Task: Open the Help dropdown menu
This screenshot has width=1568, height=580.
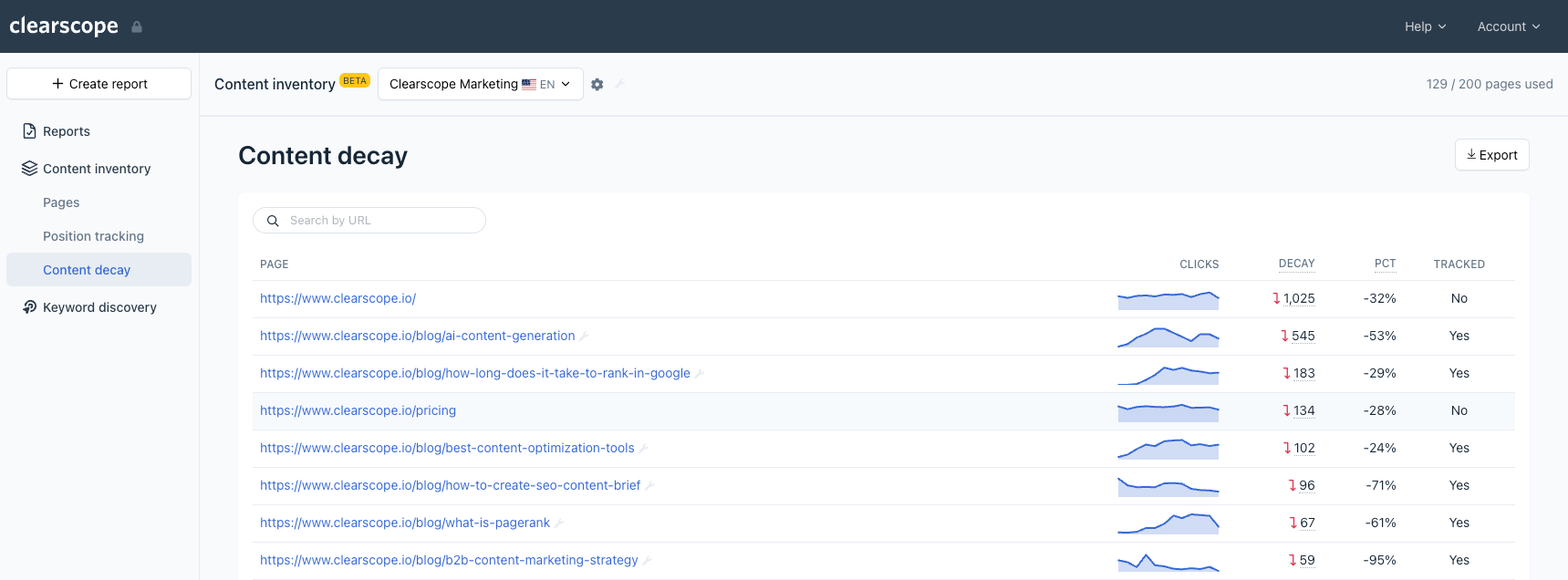Action: tap(1425, 26)
